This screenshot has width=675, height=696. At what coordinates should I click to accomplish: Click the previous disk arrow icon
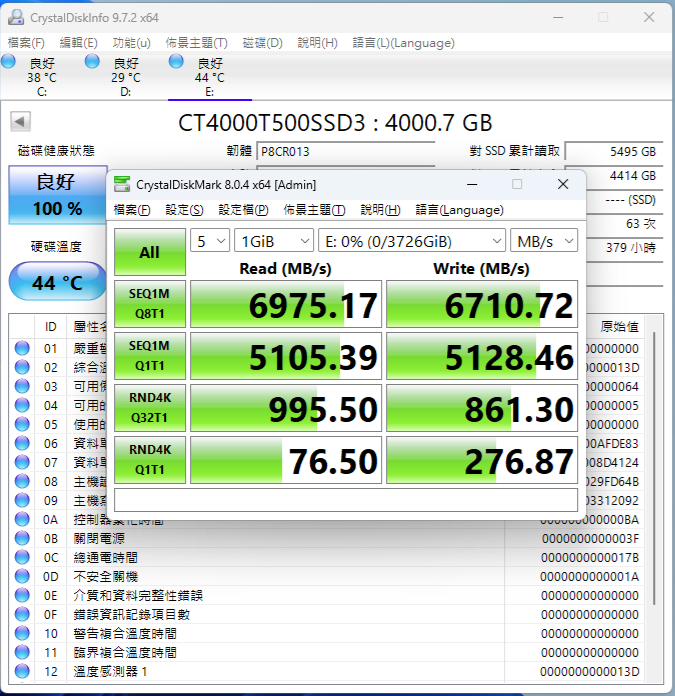pos(20,121)
